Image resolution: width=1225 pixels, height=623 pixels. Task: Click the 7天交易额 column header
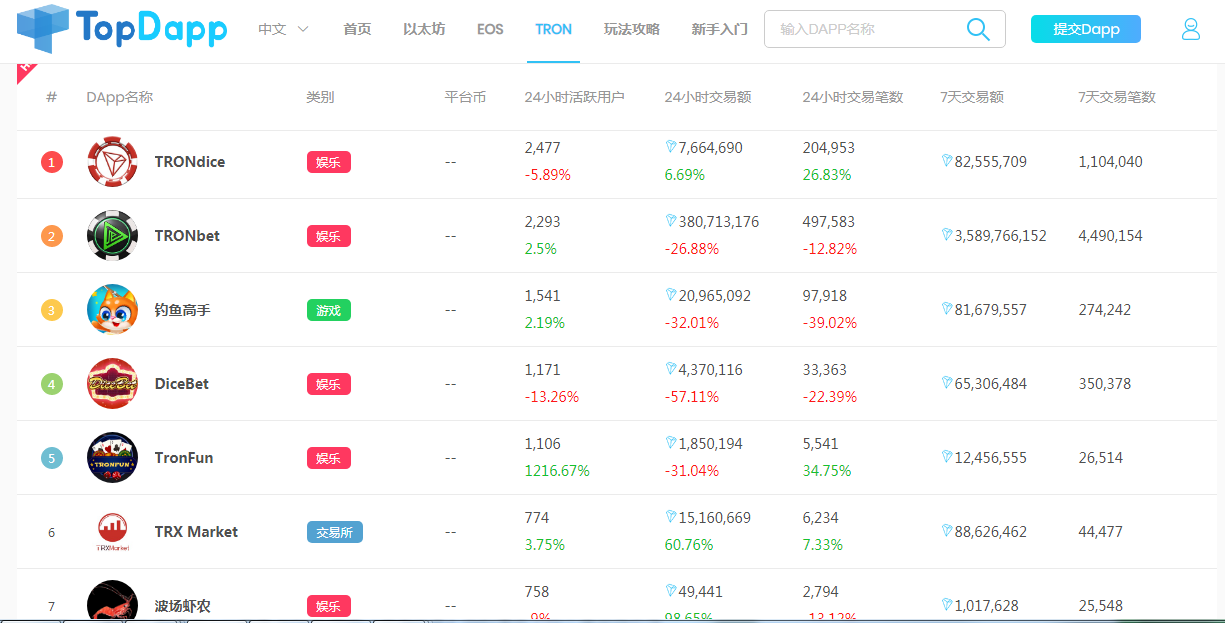click(x=972, y=97)
